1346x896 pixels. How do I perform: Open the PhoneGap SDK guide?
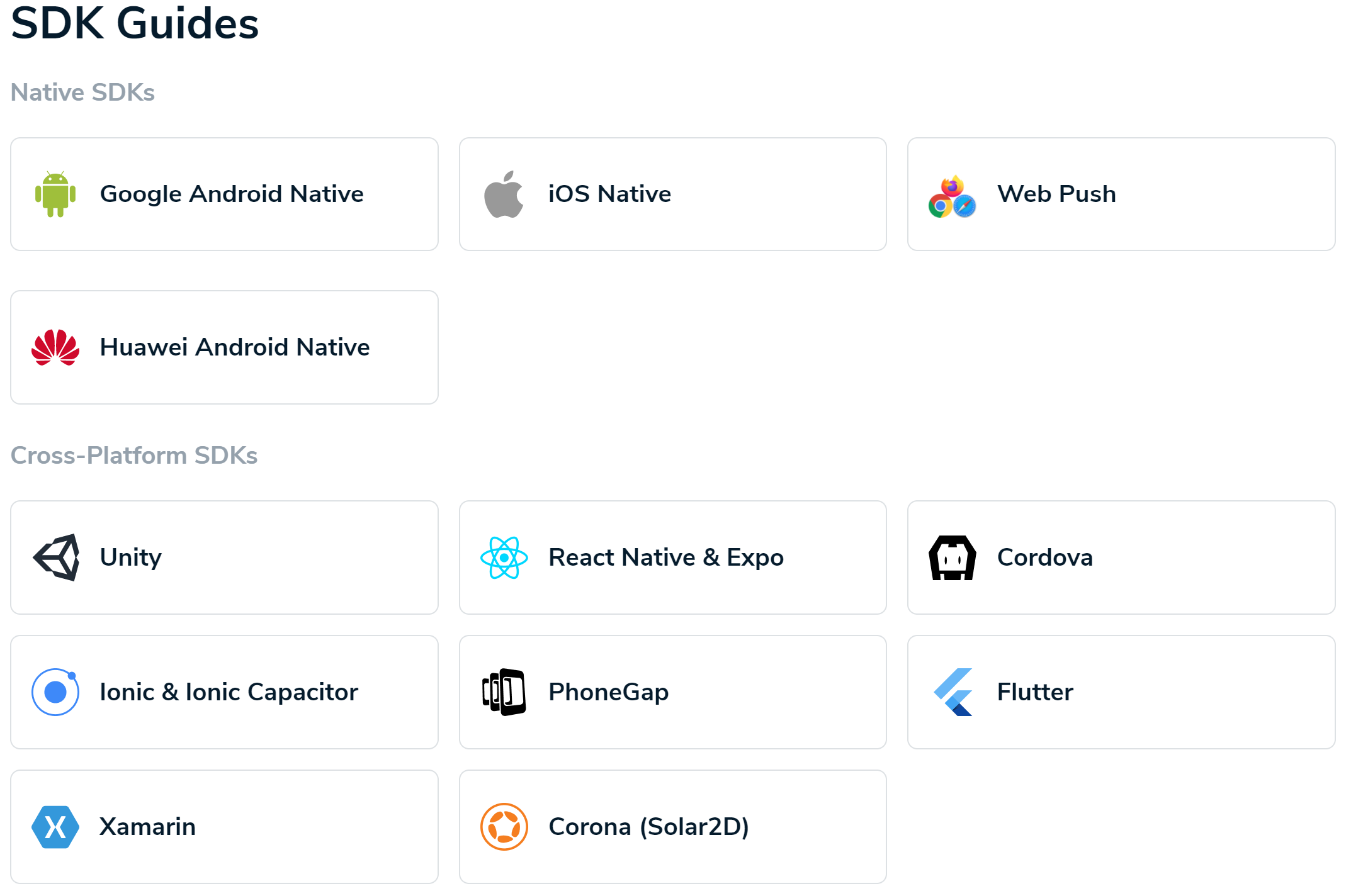click(673, 692)
